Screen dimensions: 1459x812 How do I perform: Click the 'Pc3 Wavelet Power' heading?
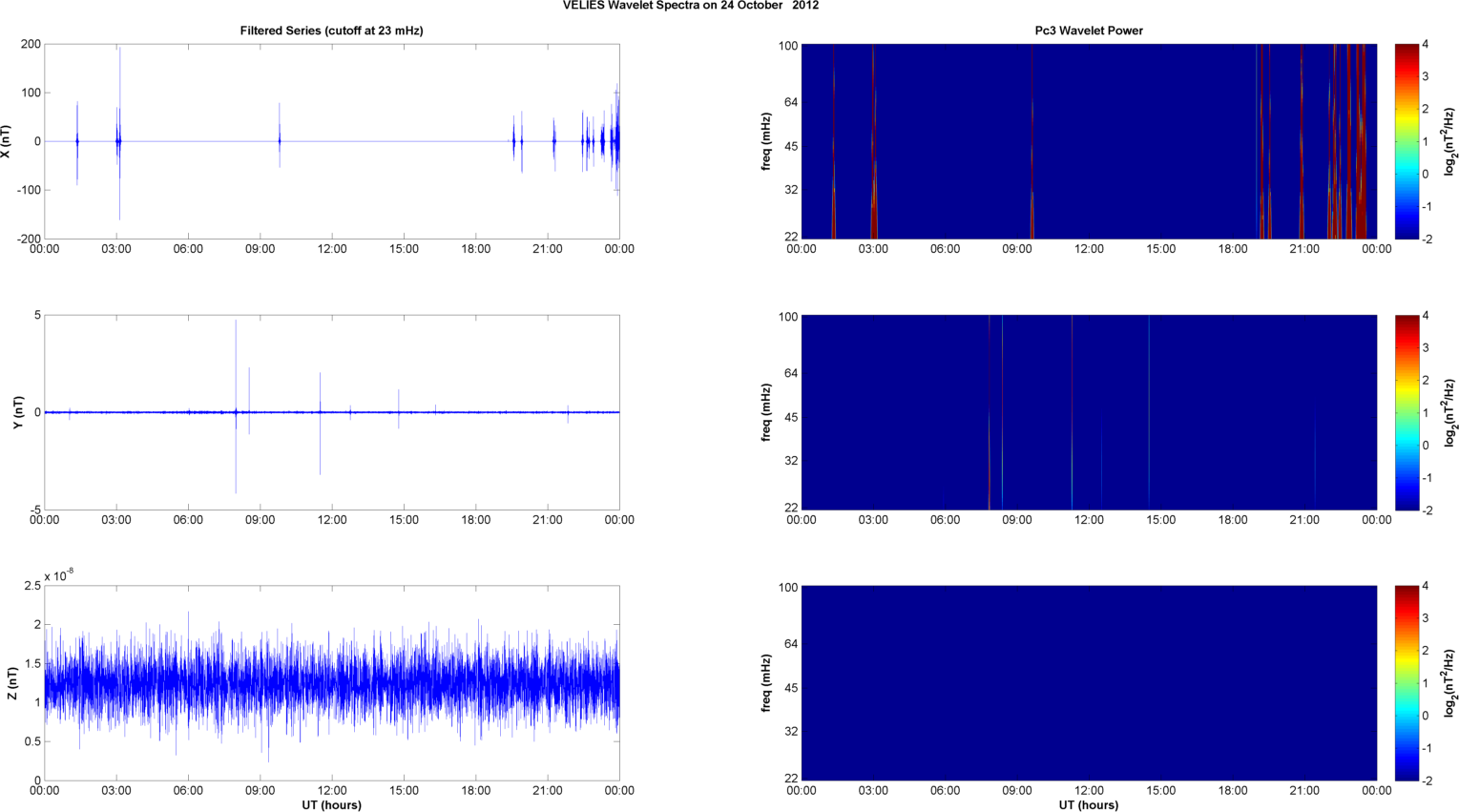coord(1089,31)
